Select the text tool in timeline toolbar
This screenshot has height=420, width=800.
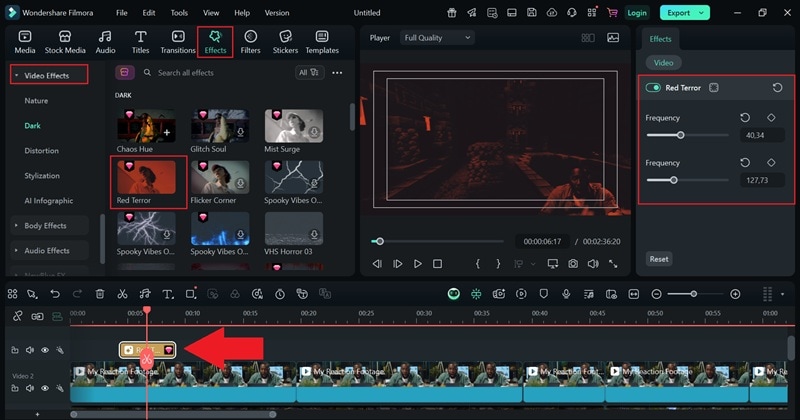pyautogui.click(x=167, y=294)
